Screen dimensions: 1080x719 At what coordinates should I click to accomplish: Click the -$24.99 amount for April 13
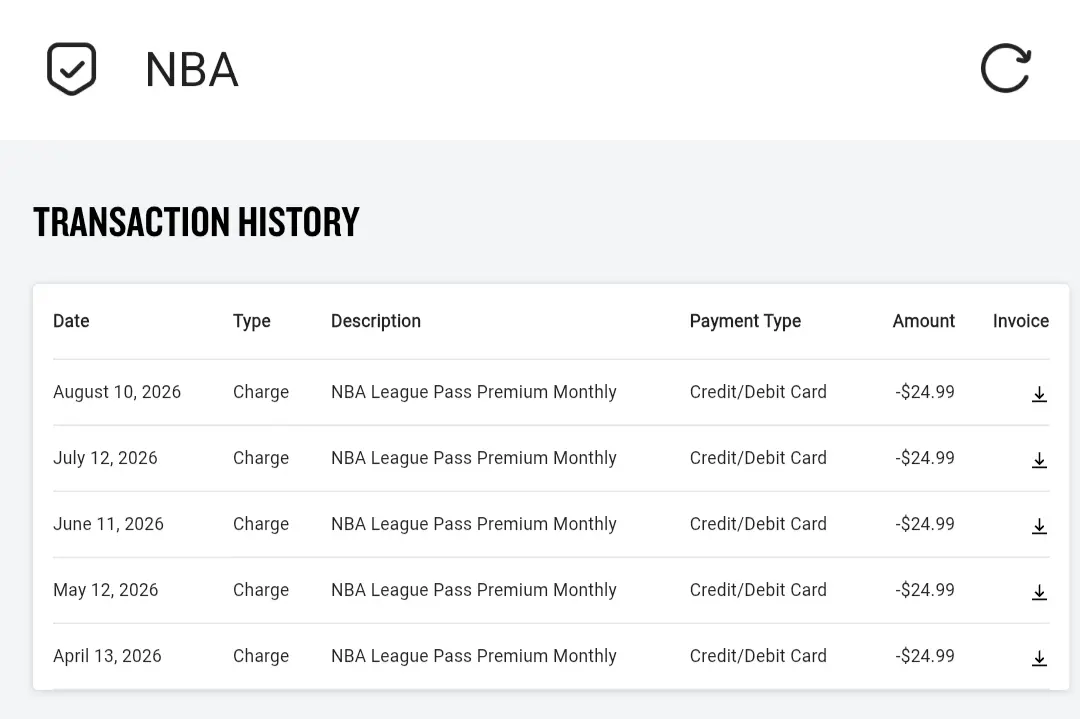point(925,656)
